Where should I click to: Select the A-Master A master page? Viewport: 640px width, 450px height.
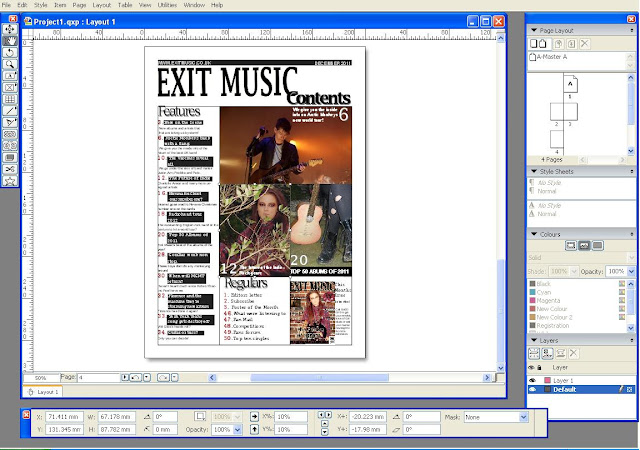coord(548,57)
